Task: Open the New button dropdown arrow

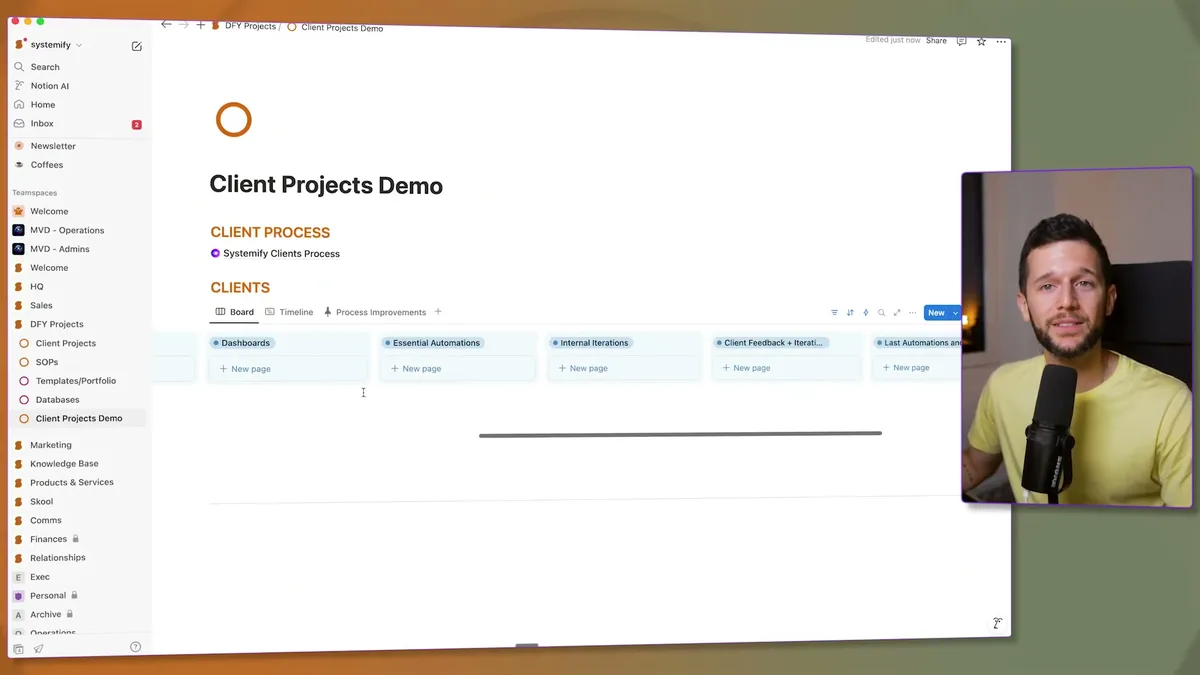Action: coord(955,312)
